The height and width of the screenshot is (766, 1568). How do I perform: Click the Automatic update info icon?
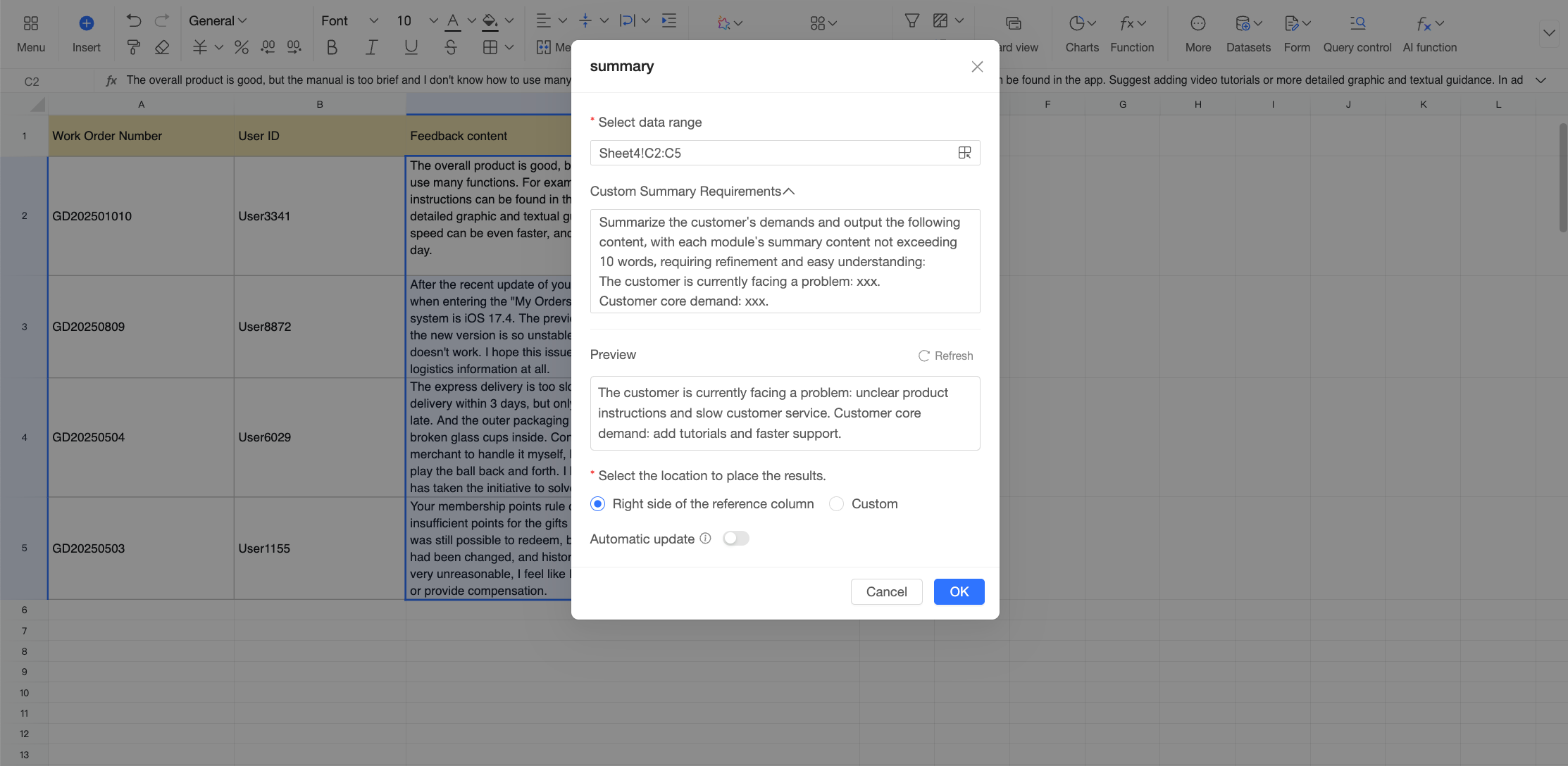(705, 539)
